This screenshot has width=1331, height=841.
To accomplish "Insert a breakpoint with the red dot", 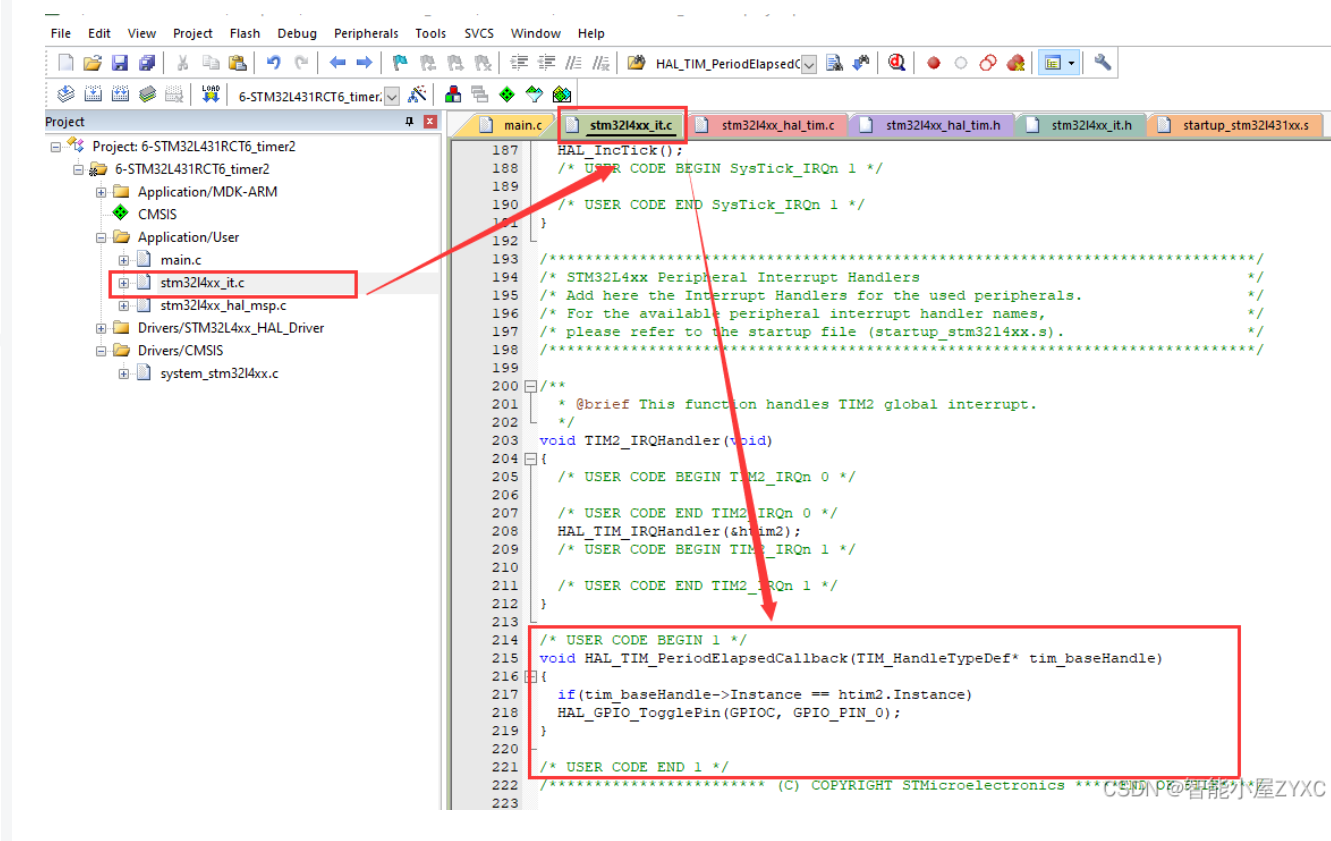I will pos(934,63).
